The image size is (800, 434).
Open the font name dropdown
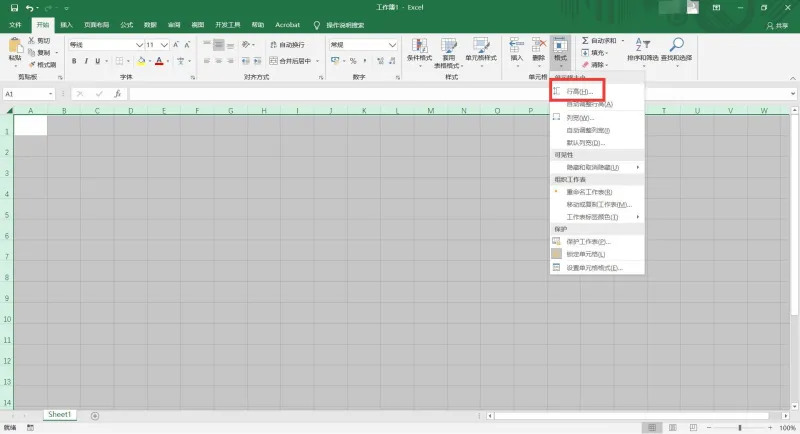click(139, 45)
